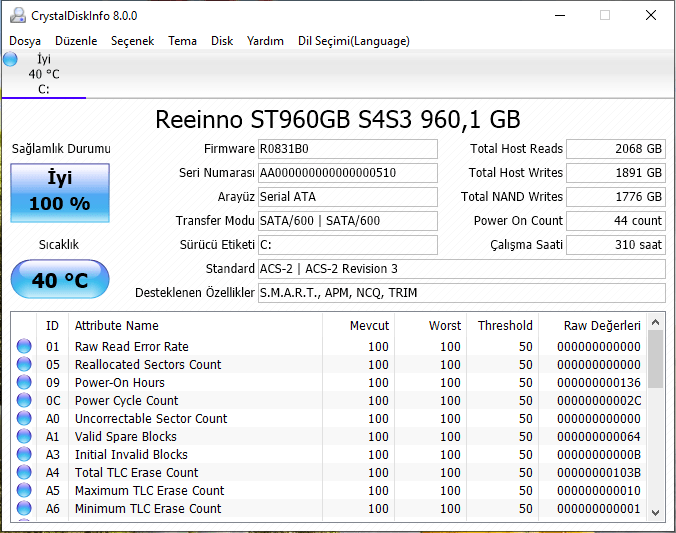Click status orb beside Total TLC Erase Count
This screenshot has width=676, height=533.
point(24,473)
